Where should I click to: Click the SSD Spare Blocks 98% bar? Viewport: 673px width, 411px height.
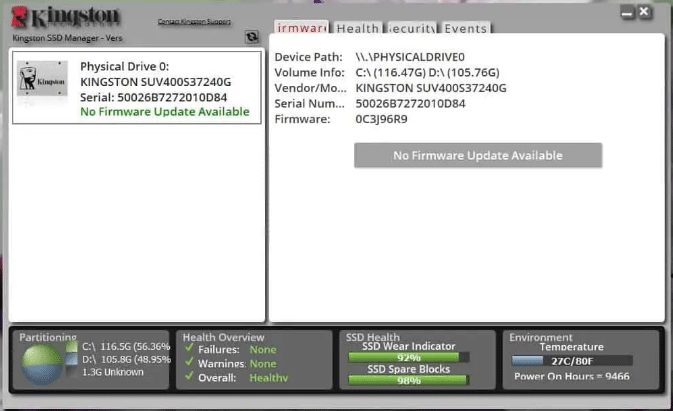[x=409, y=380]
